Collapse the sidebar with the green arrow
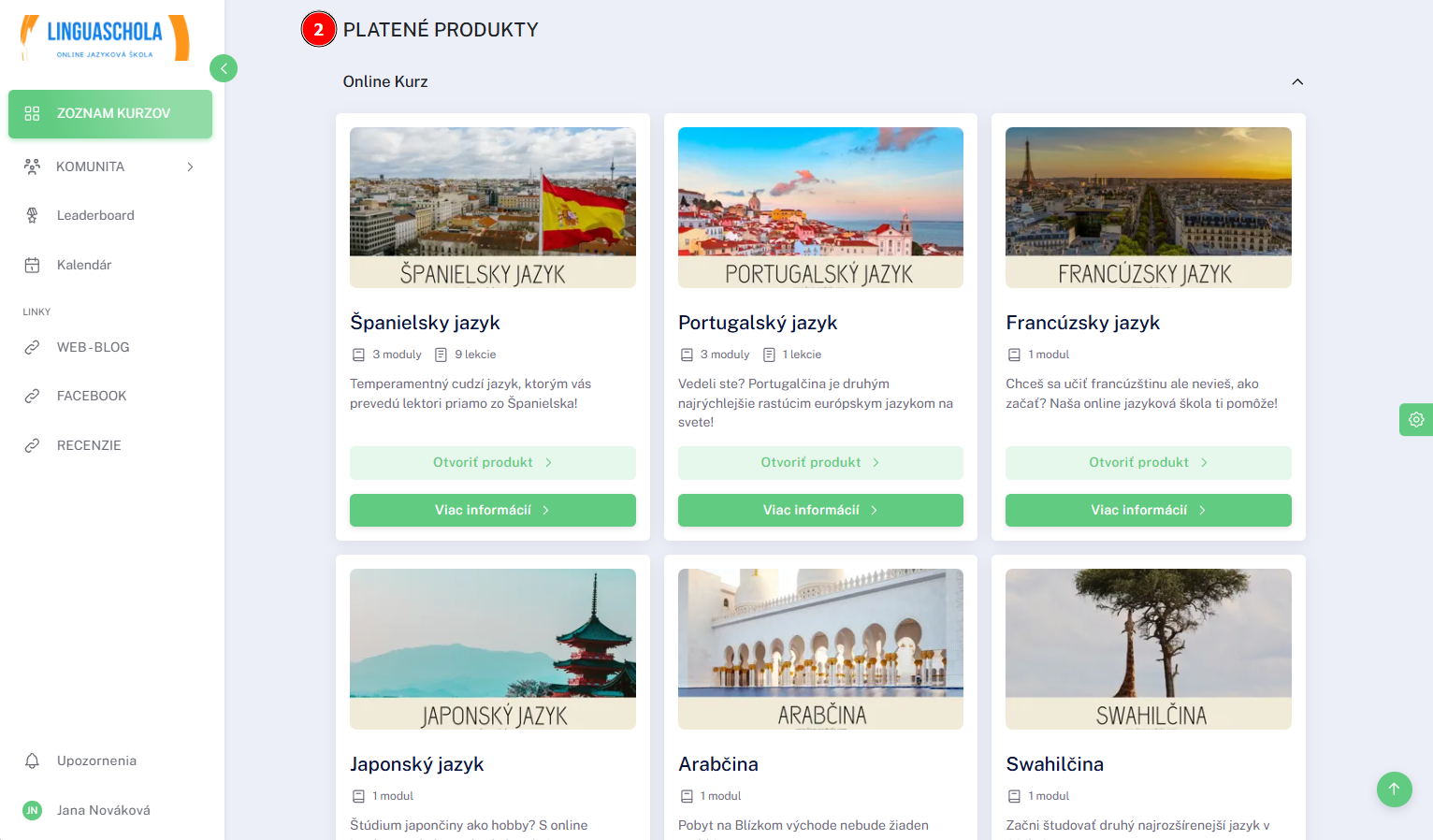The image size is (1433, 840). click(224, 68)
